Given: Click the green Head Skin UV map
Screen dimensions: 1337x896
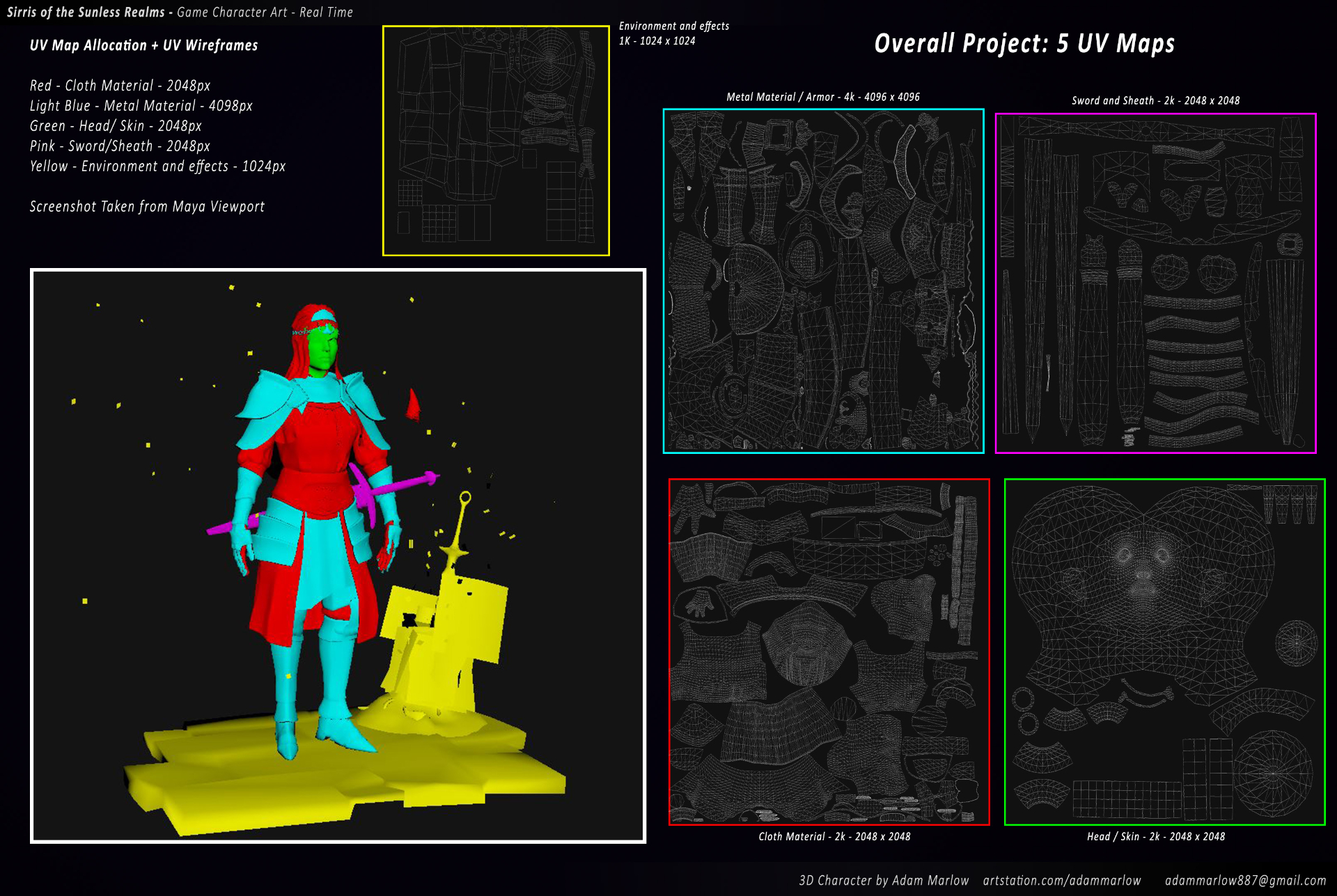Looking at the screenshot, I should (1164, 652).
